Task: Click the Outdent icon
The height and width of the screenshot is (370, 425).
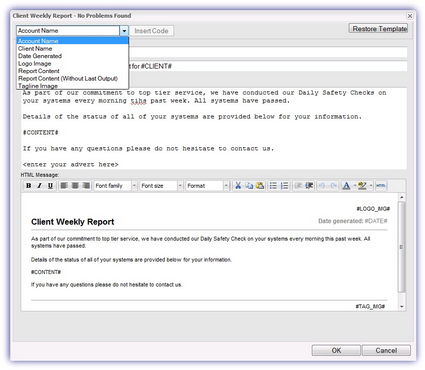Action: tap(298, 186)
